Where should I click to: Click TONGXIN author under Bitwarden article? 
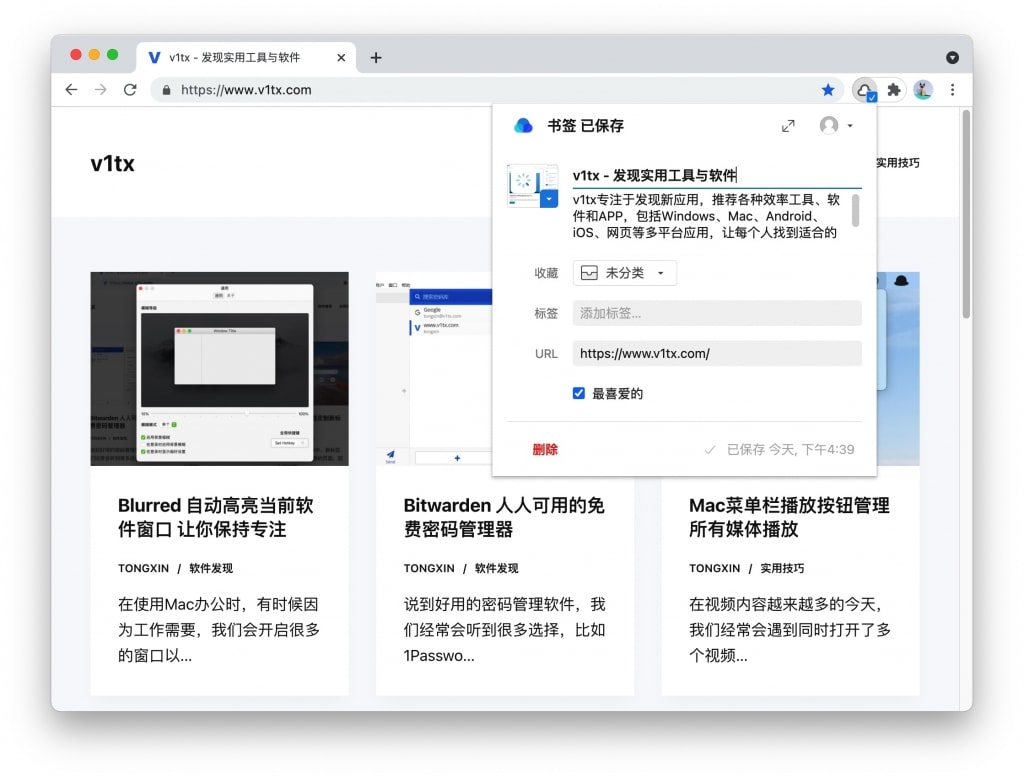click(x=429, y=568)
